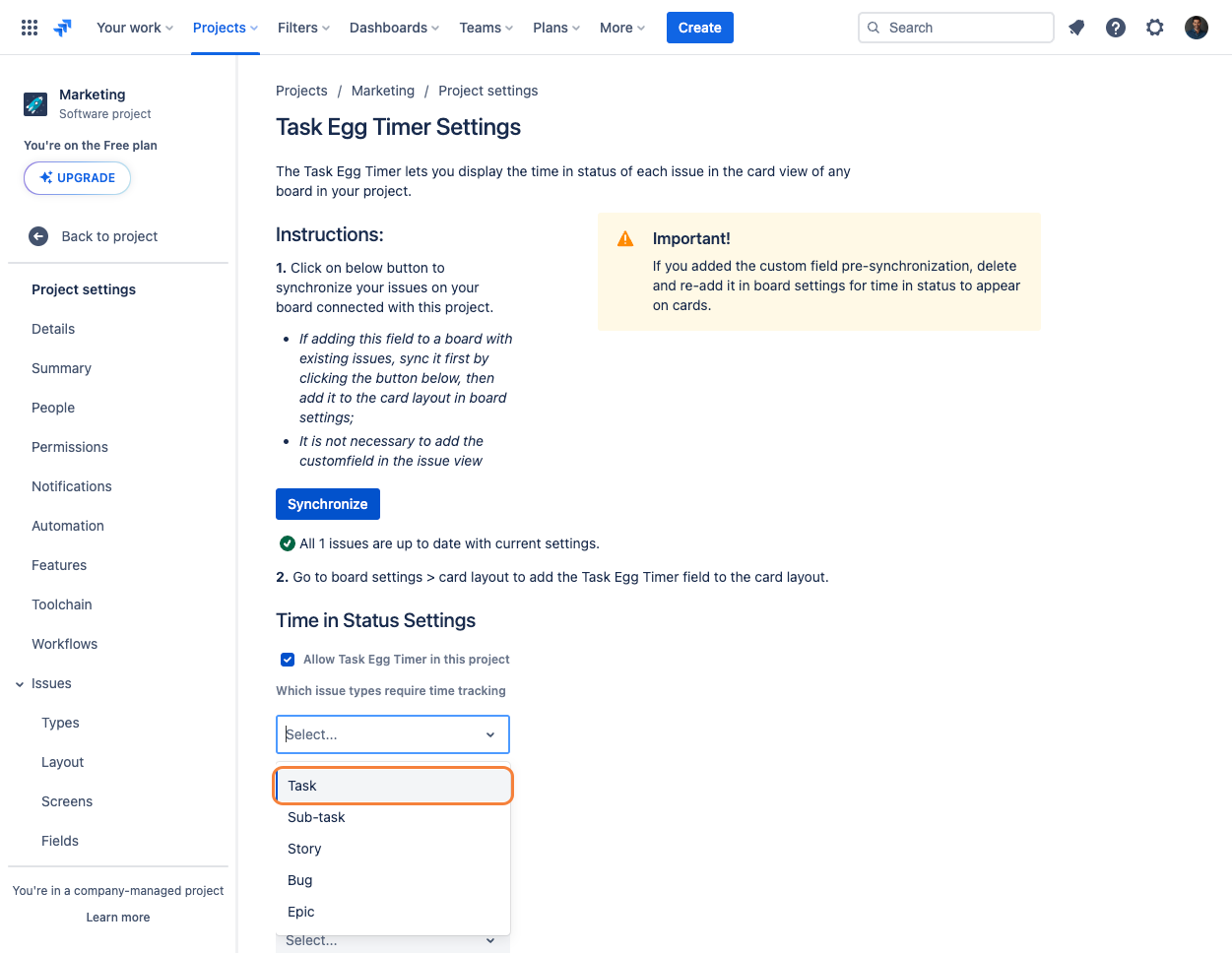
Task: Open the More dropdown menu
Action: (622, 28)
